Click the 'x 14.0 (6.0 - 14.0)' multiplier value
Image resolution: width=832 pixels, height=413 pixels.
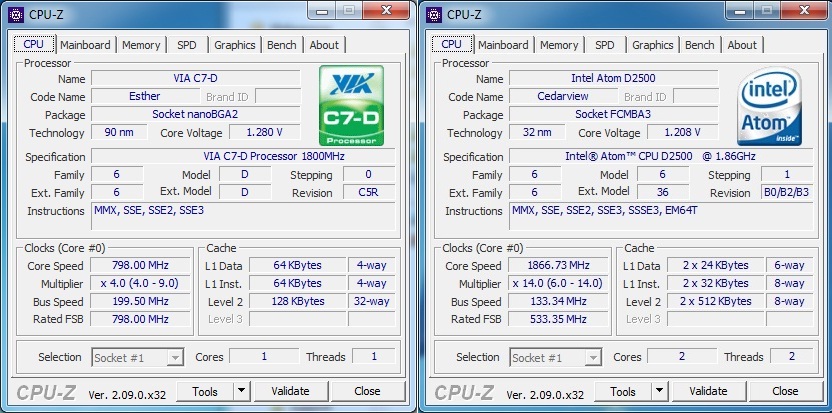pyautogui.click(x=558, y=283)
